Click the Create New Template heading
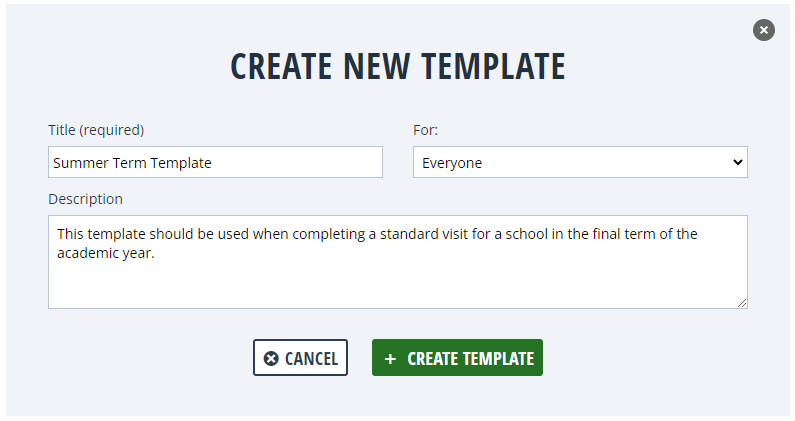 click(398, 66)
